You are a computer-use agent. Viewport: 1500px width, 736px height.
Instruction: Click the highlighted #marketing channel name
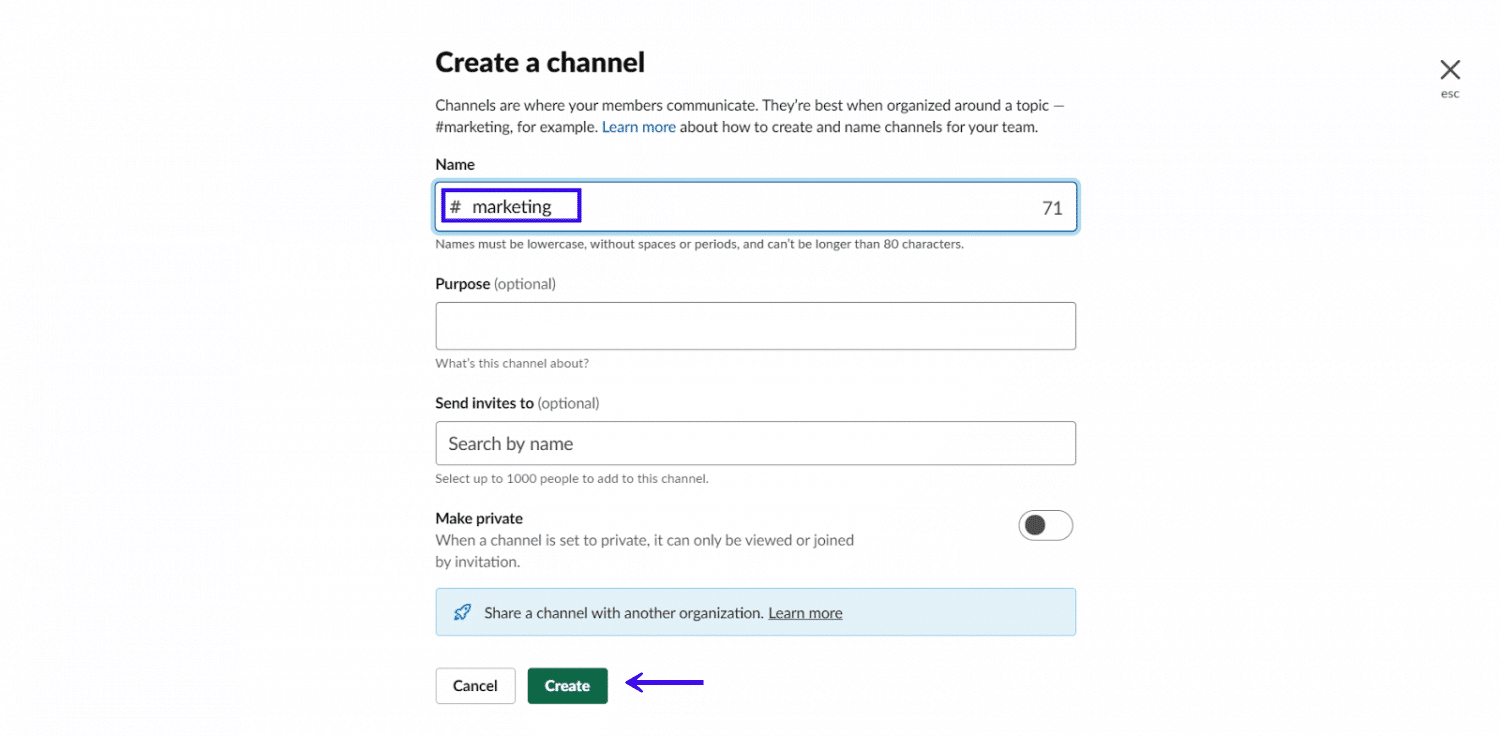pyautogui.click(x=512, y=206)
